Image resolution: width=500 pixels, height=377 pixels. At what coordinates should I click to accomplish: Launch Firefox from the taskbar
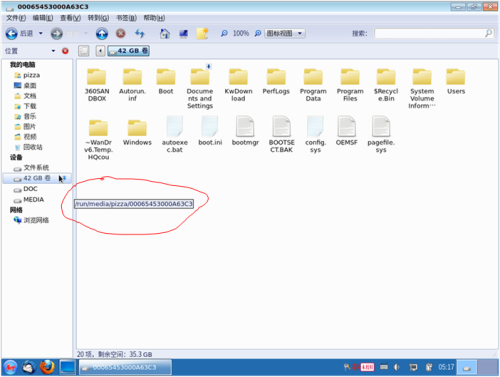(47, 367)
